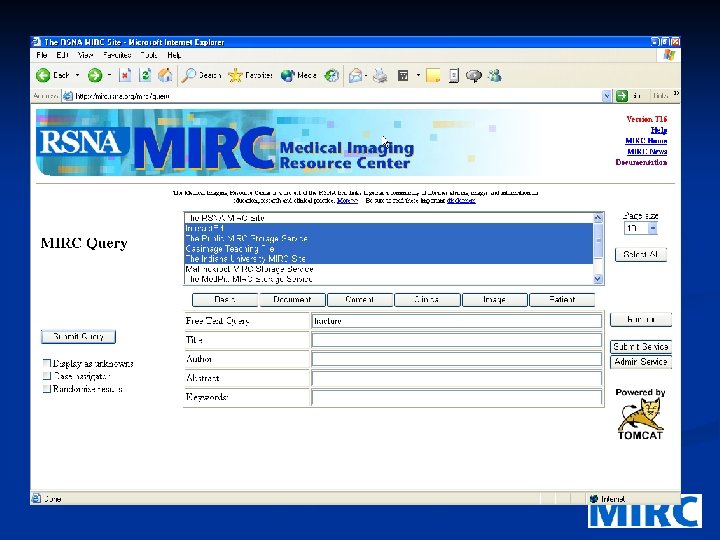Enable the Case navigator checkbox

pos(46,376)
